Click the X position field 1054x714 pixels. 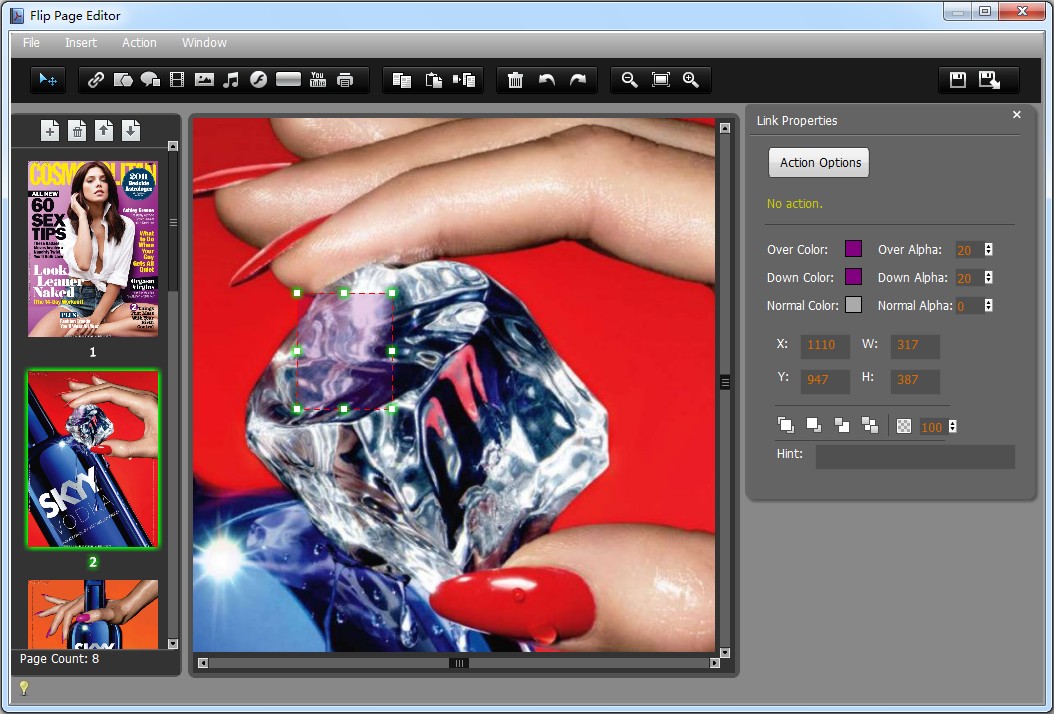[x=825, y=346]
